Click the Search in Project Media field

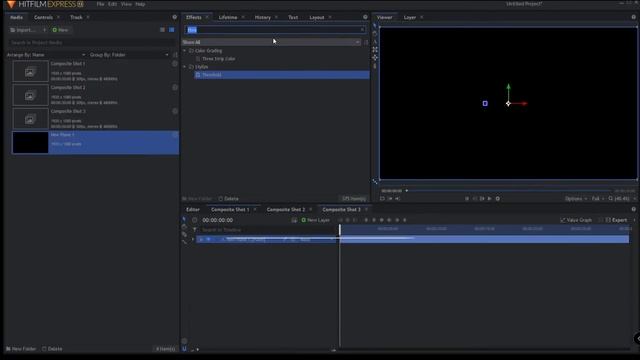[x=92, y=42]
